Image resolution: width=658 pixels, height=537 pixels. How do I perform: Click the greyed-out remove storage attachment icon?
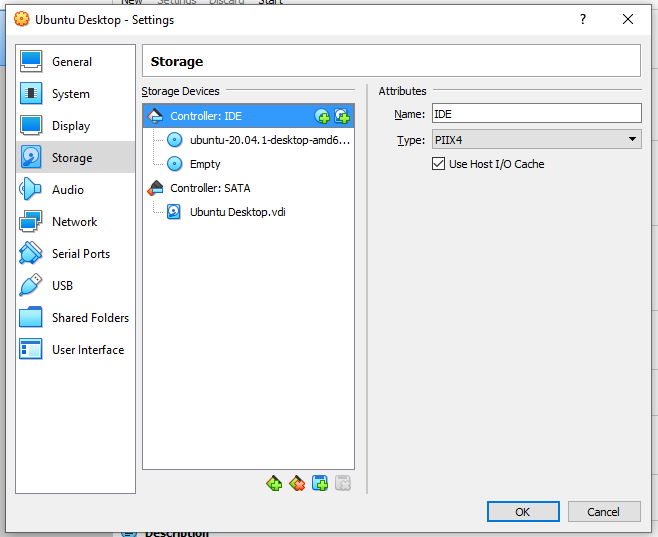[x=343, y=484]
